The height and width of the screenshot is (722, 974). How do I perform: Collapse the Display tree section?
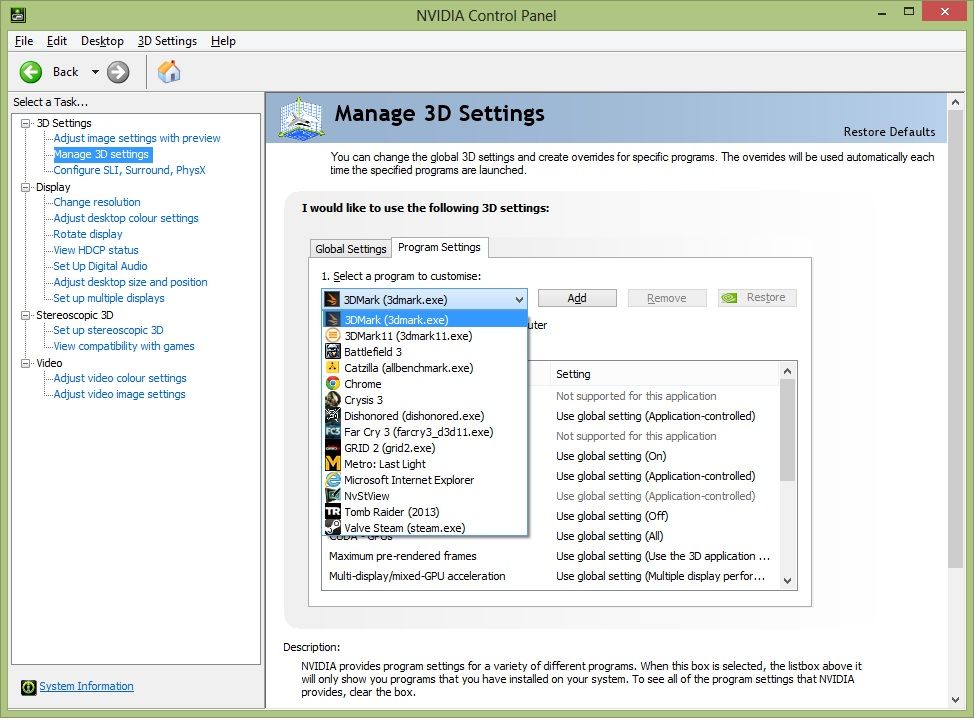26,187
